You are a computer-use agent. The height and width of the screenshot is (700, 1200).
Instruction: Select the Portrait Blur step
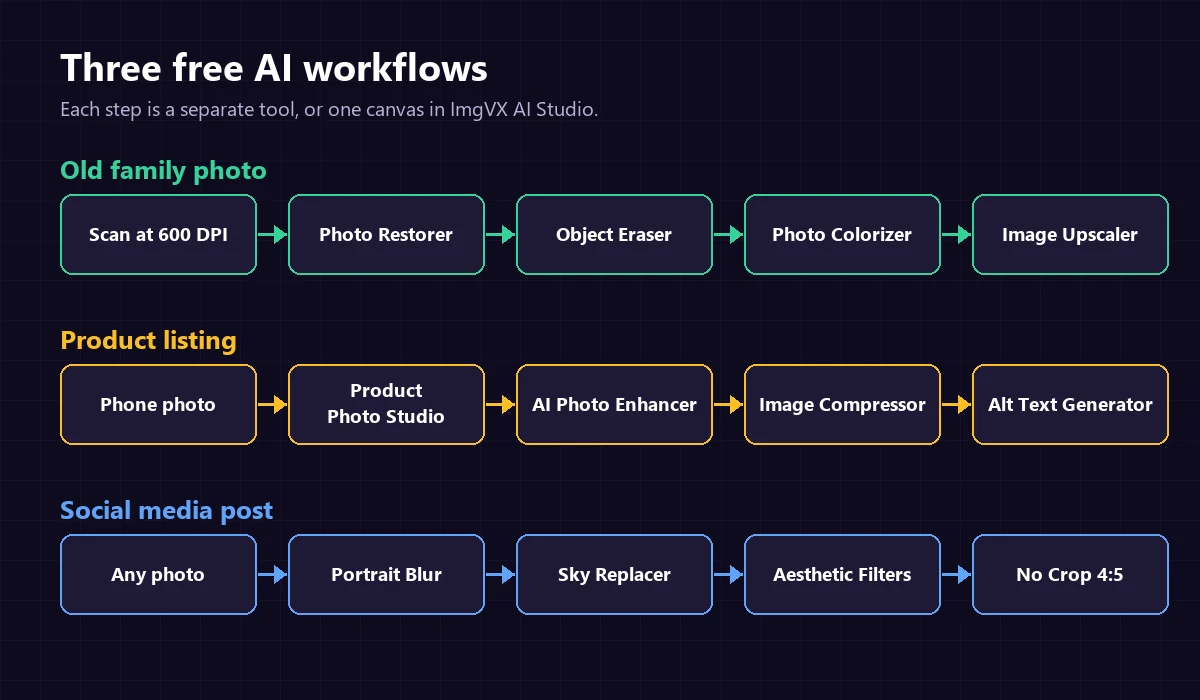tap(386, 575)
